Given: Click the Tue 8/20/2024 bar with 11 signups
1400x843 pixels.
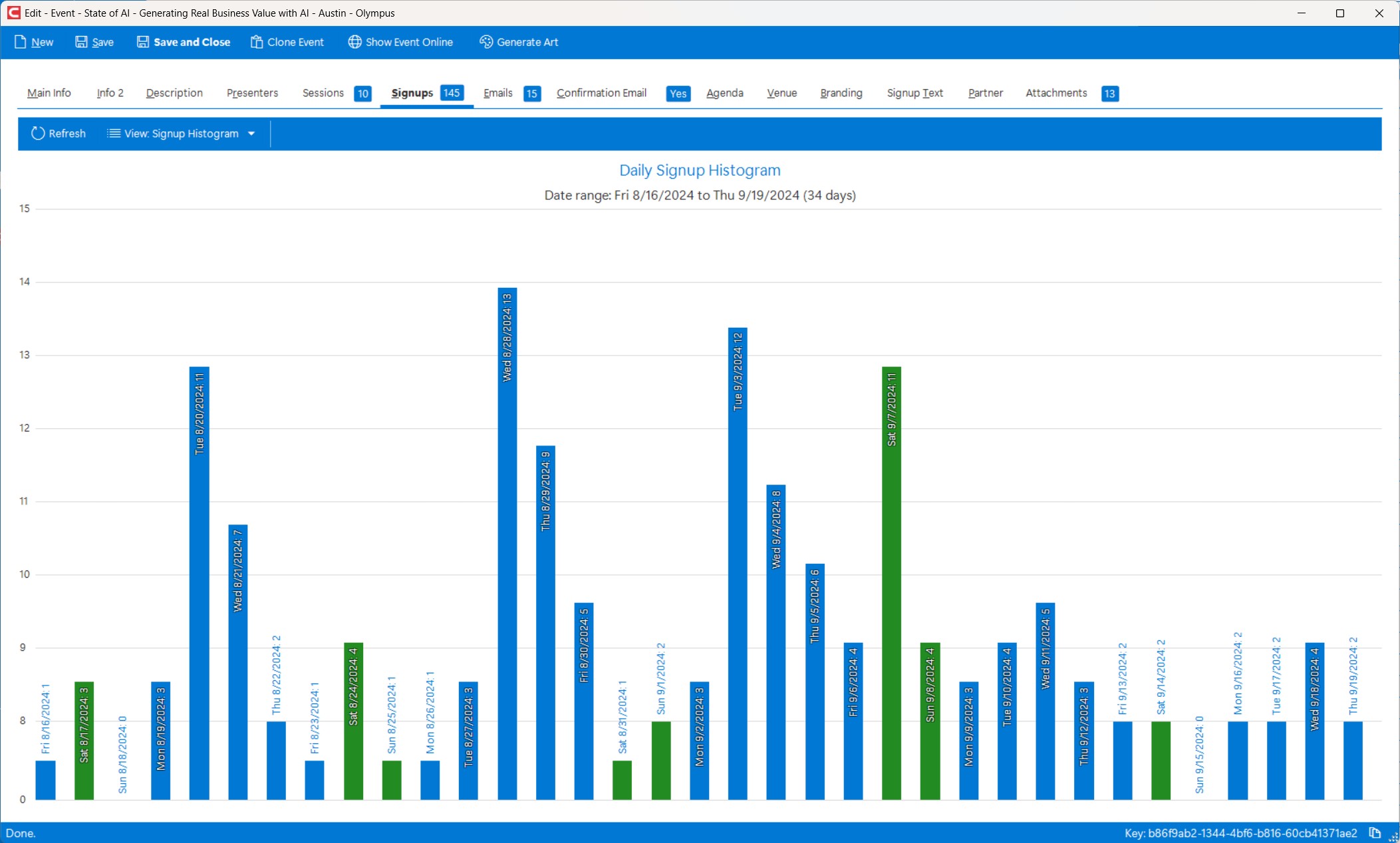Looking at the screenshot, I should (x=200, y=583).
